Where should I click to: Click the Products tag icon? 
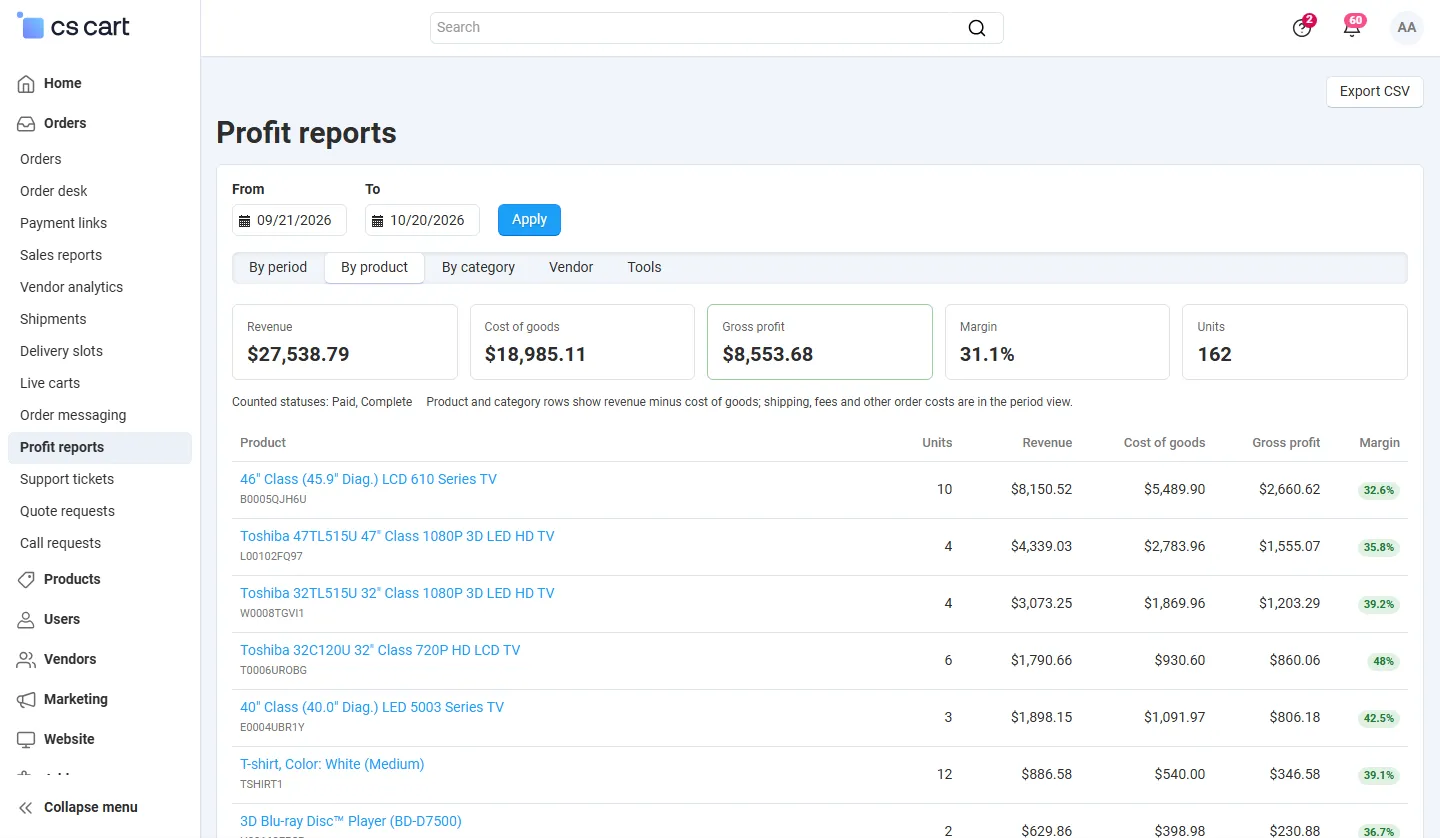pos(26,580)
